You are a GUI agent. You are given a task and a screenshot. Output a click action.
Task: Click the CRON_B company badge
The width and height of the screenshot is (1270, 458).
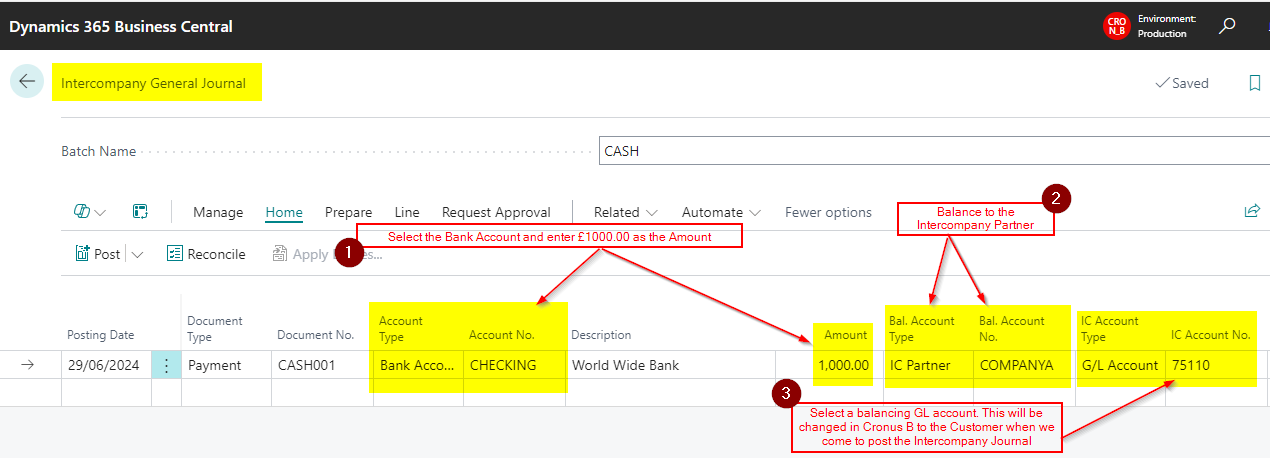pyautogui.click(x=1115, y=26)
